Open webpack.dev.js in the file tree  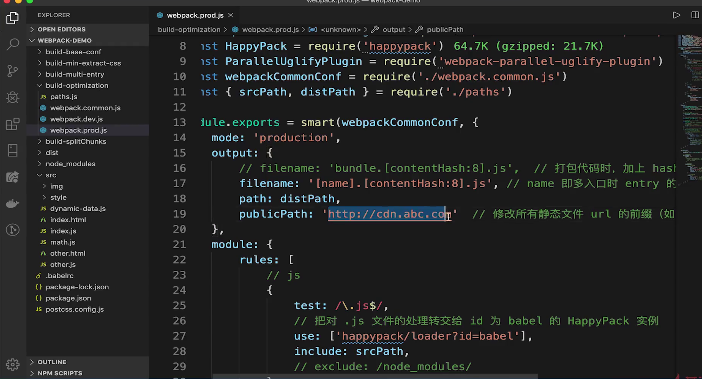(76, 119)
